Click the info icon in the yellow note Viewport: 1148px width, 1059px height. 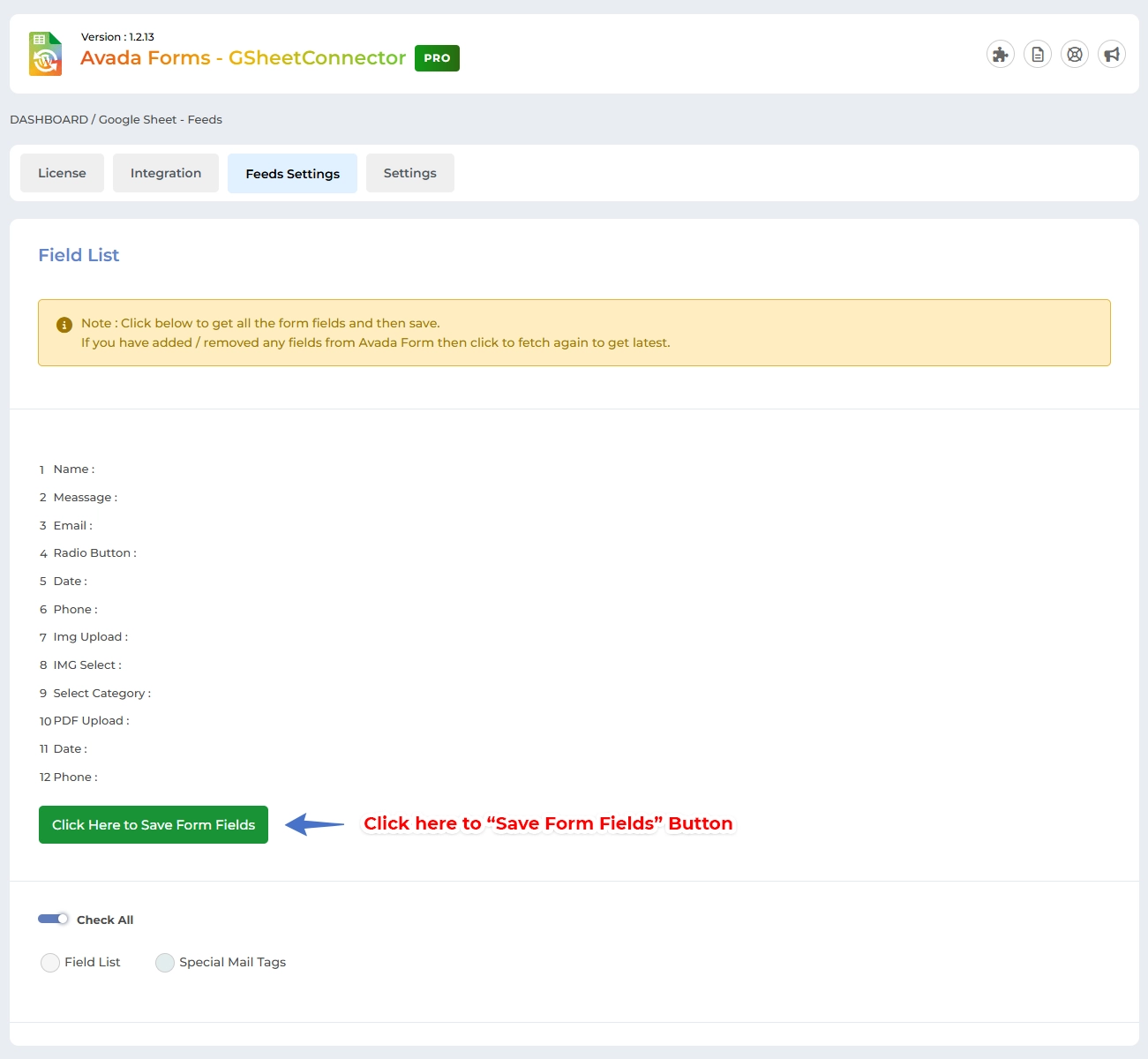pyautogui.click(x=64, y=325)
